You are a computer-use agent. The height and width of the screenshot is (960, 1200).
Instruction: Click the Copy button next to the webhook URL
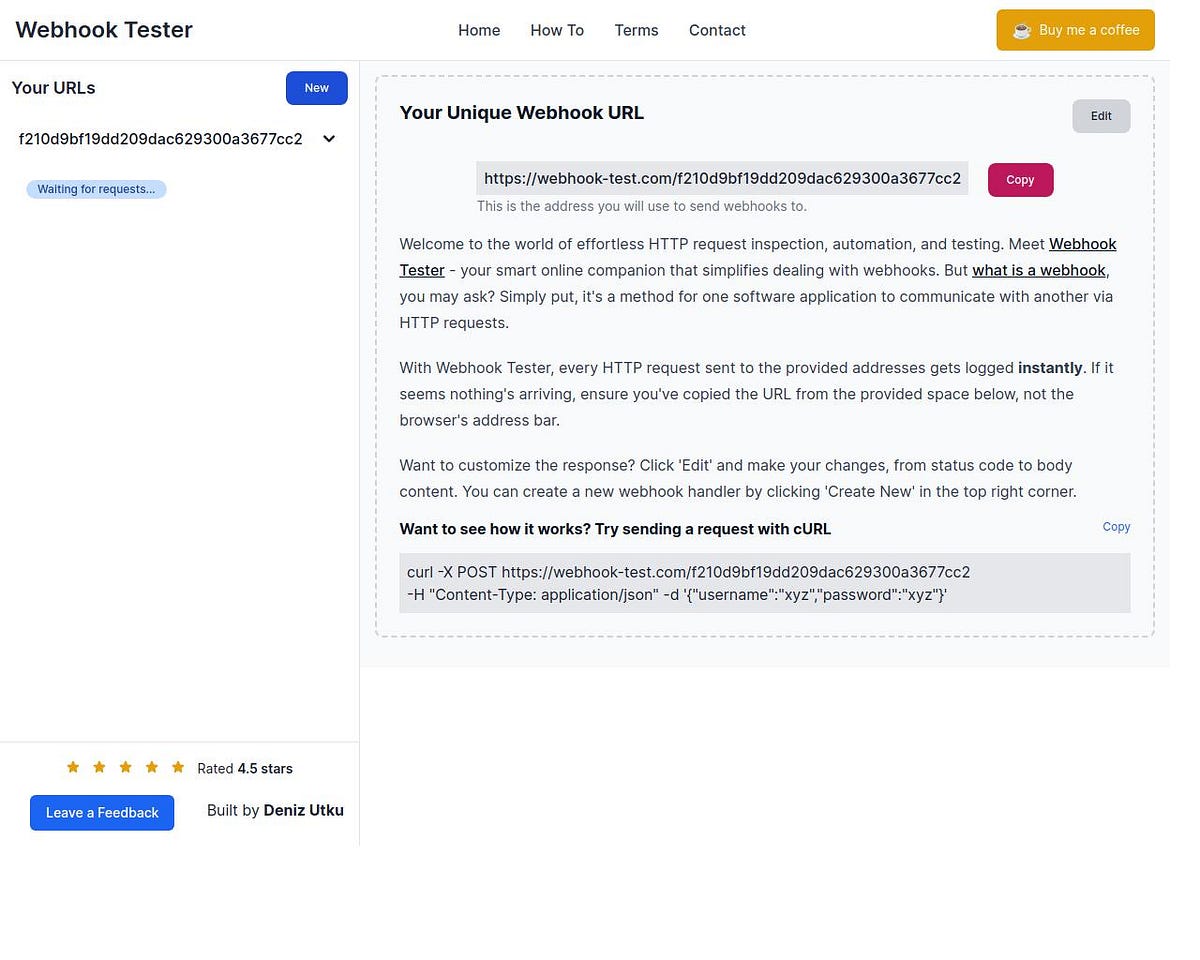(x=1020, y=179)
